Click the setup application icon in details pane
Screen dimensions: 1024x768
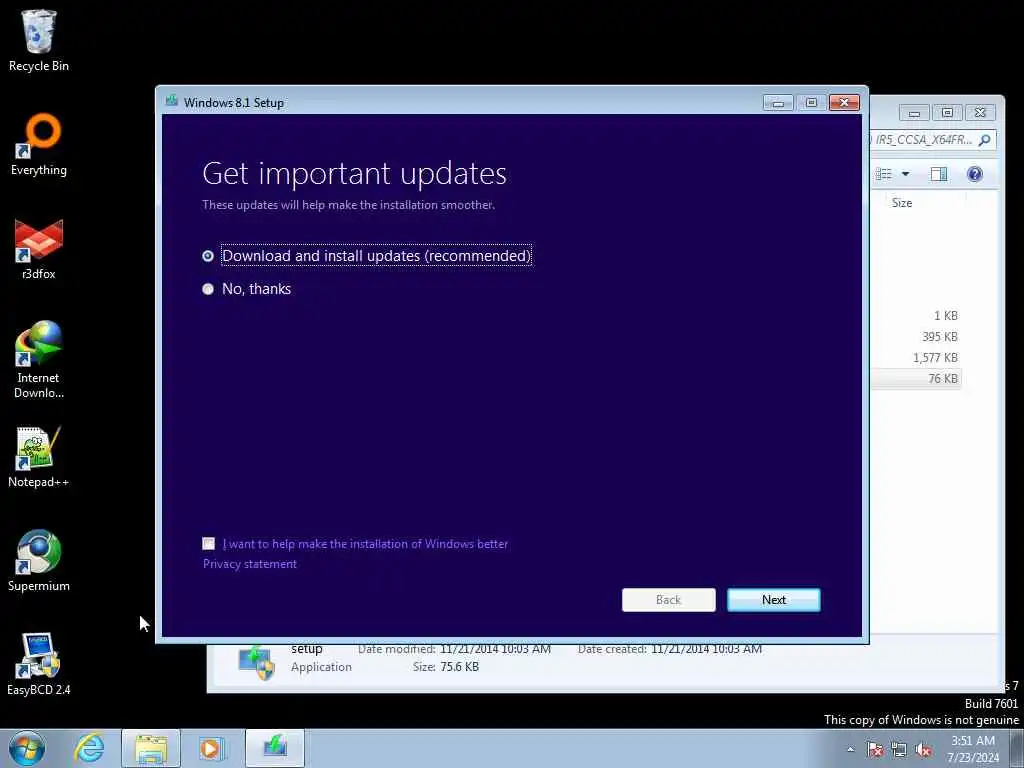(256, 662)
